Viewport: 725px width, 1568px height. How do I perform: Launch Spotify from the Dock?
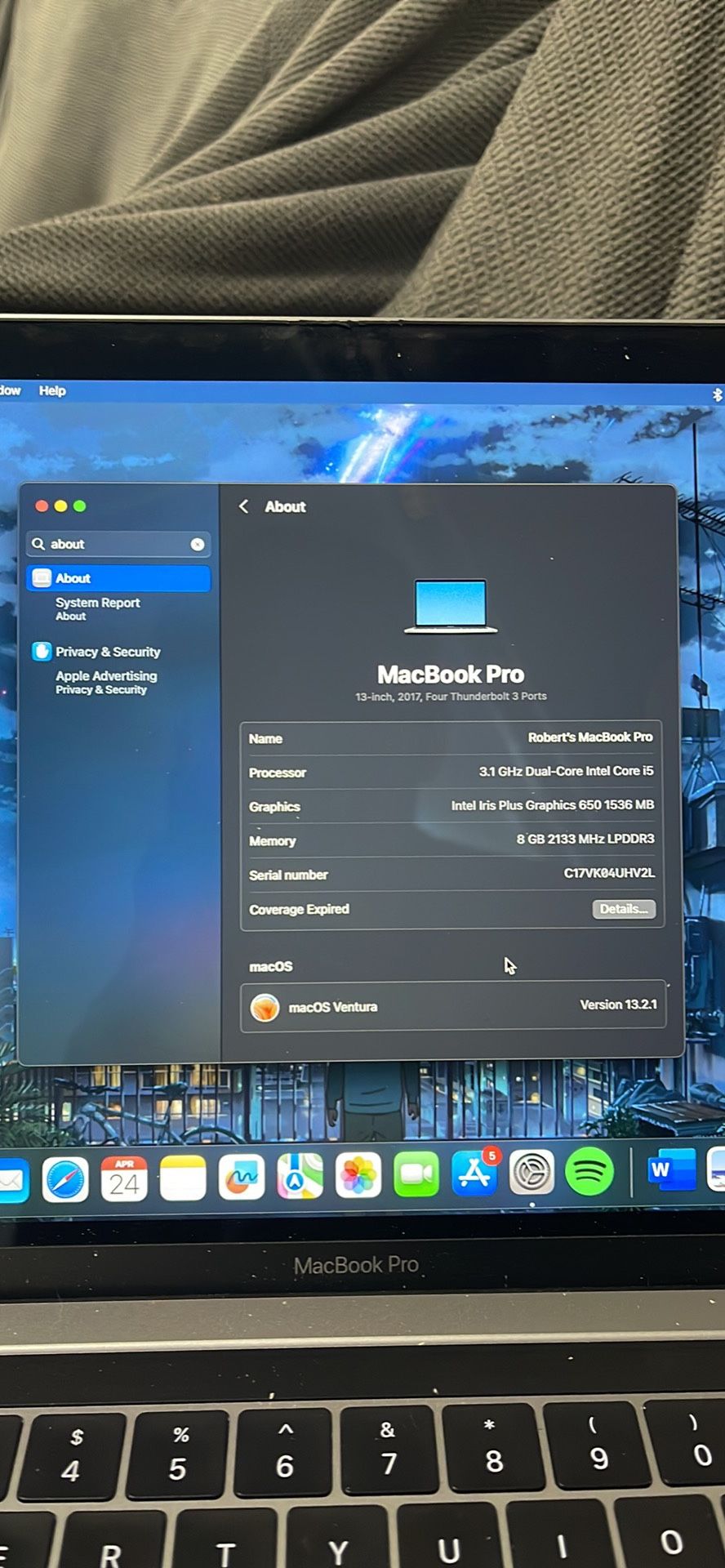tap(589, 1172)
